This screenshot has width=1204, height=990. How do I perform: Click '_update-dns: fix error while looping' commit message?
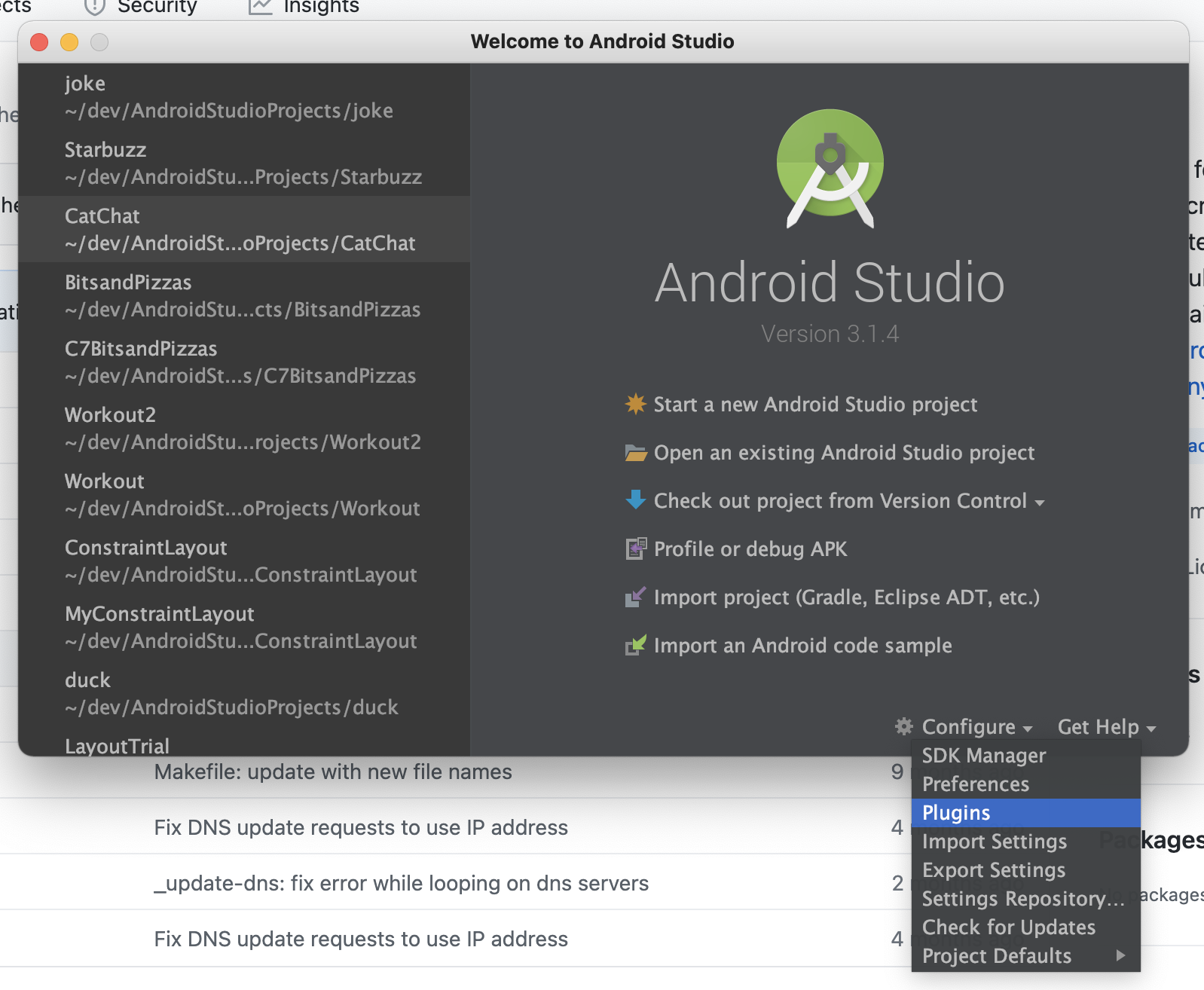tap(402, 883)
